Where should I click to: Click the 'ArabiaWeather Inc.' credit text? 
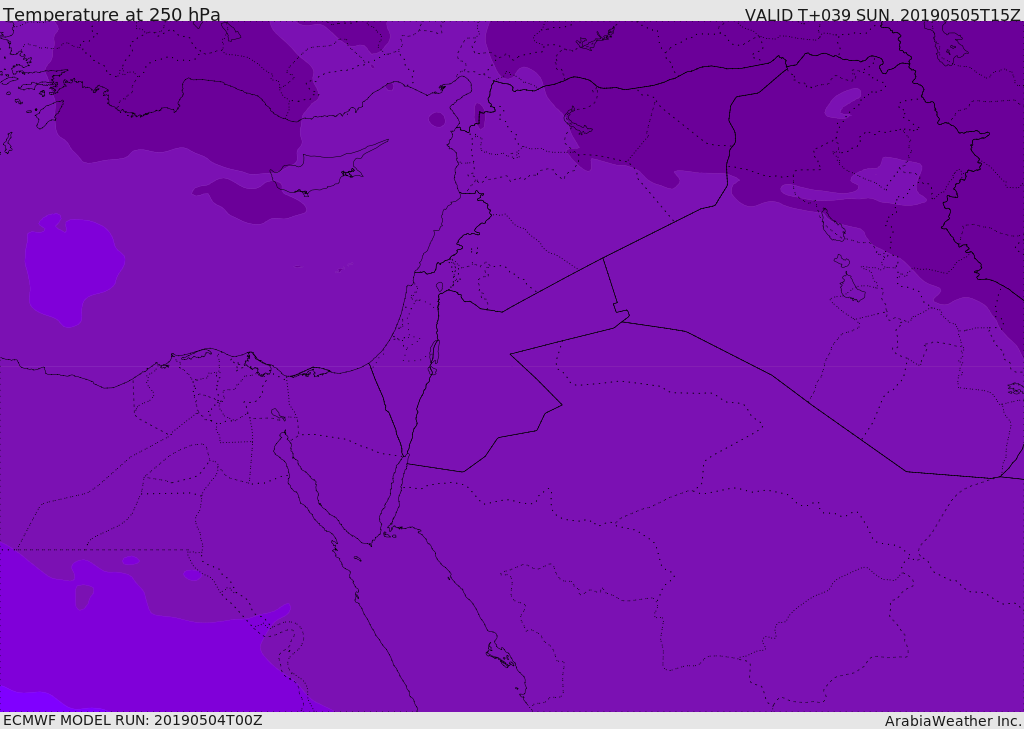point(953,721)
